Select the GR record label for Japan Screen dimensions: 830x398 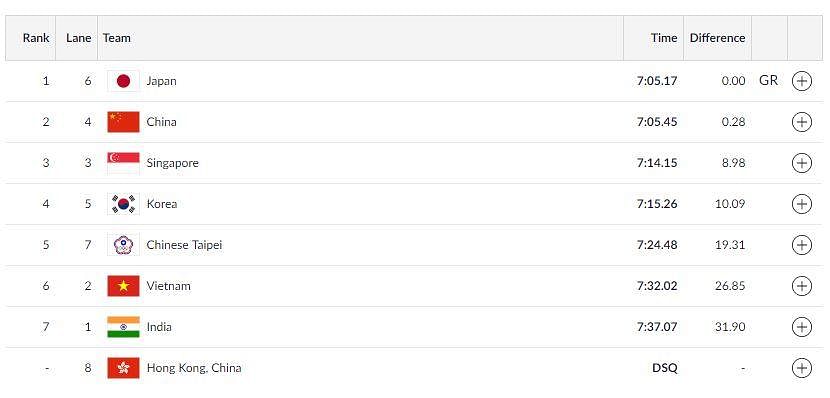point(769,81)
